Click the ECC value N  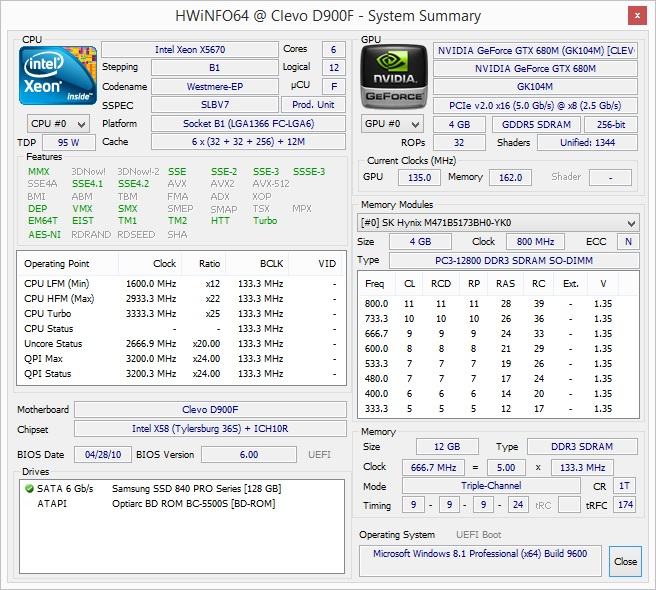point(628,241)
